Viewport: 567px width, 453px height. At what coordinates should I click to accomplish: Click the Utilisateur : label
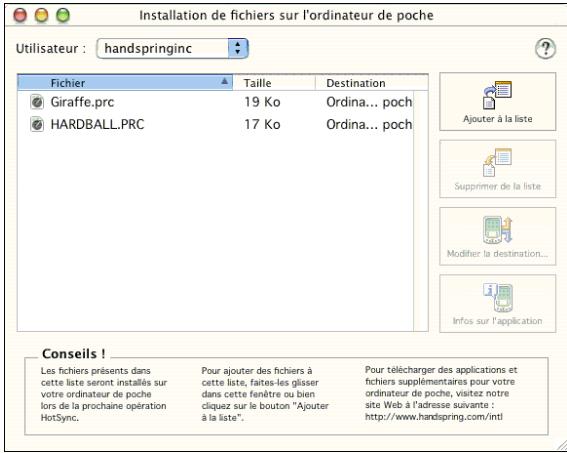pyautogui.click(x=51, y=48)
